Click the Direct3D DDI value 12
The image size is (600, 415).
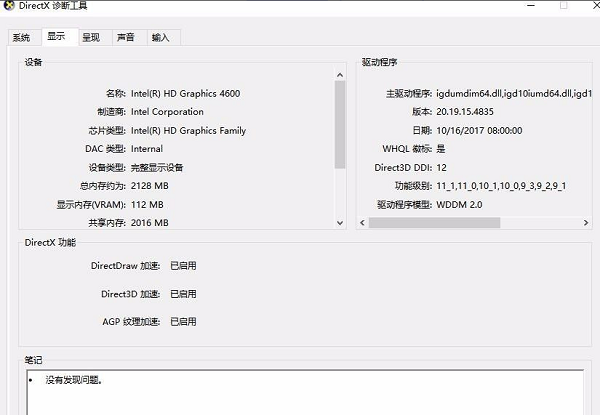(x=442, y=168)
